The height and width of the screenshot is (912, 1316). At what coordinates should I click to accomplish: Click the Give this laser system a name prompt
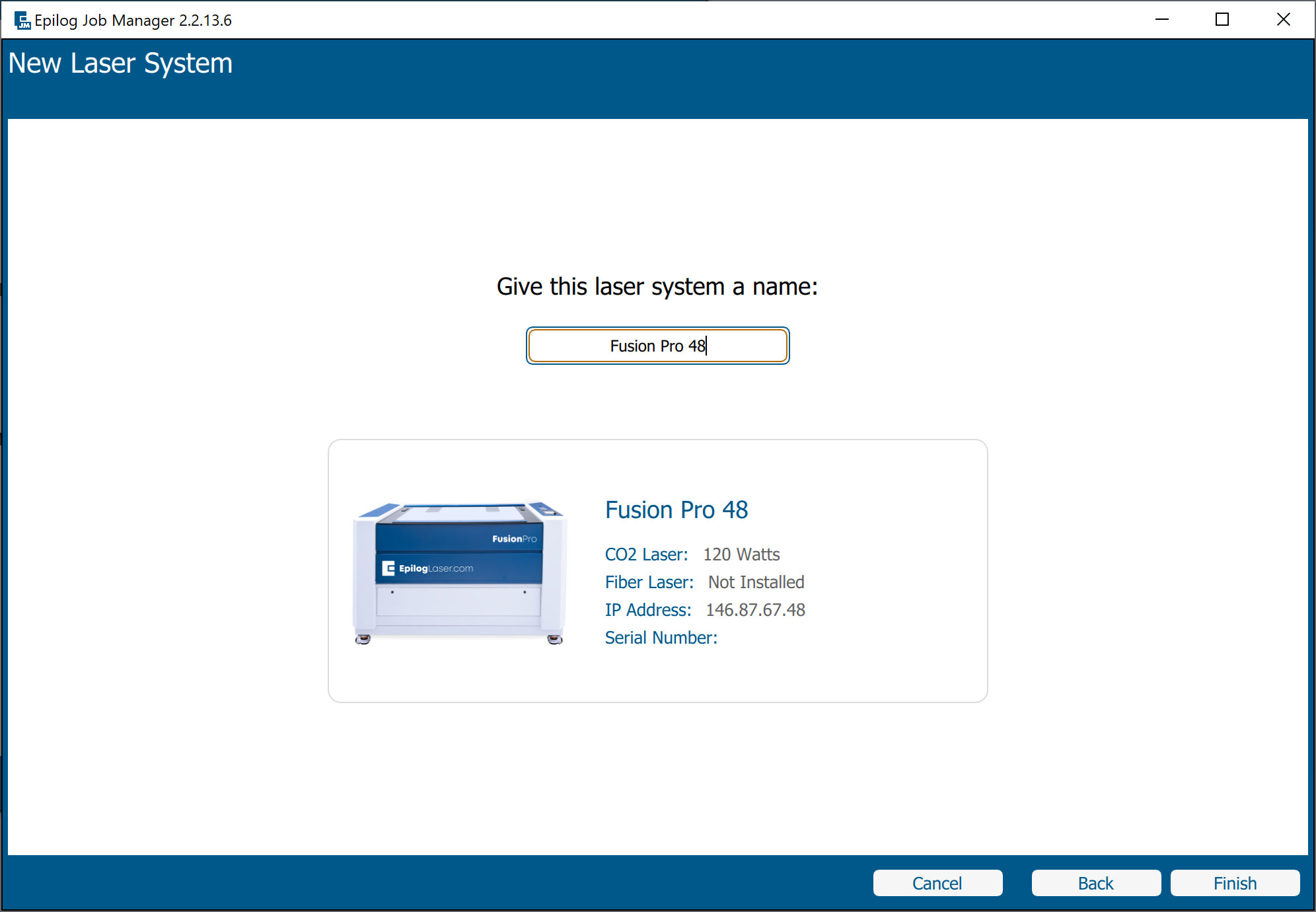(x=657, y=287)
